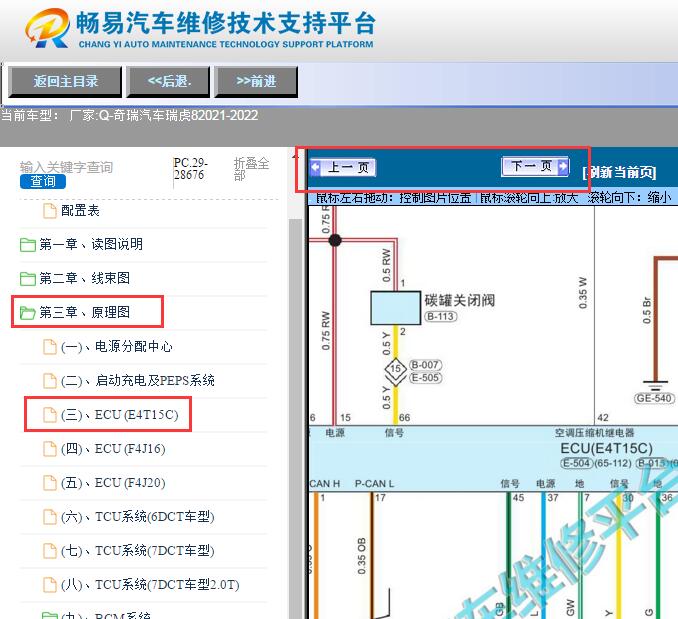Expand 第一章、读图说明 chapter
The image size is (678, 619).
tap(91, 244)
